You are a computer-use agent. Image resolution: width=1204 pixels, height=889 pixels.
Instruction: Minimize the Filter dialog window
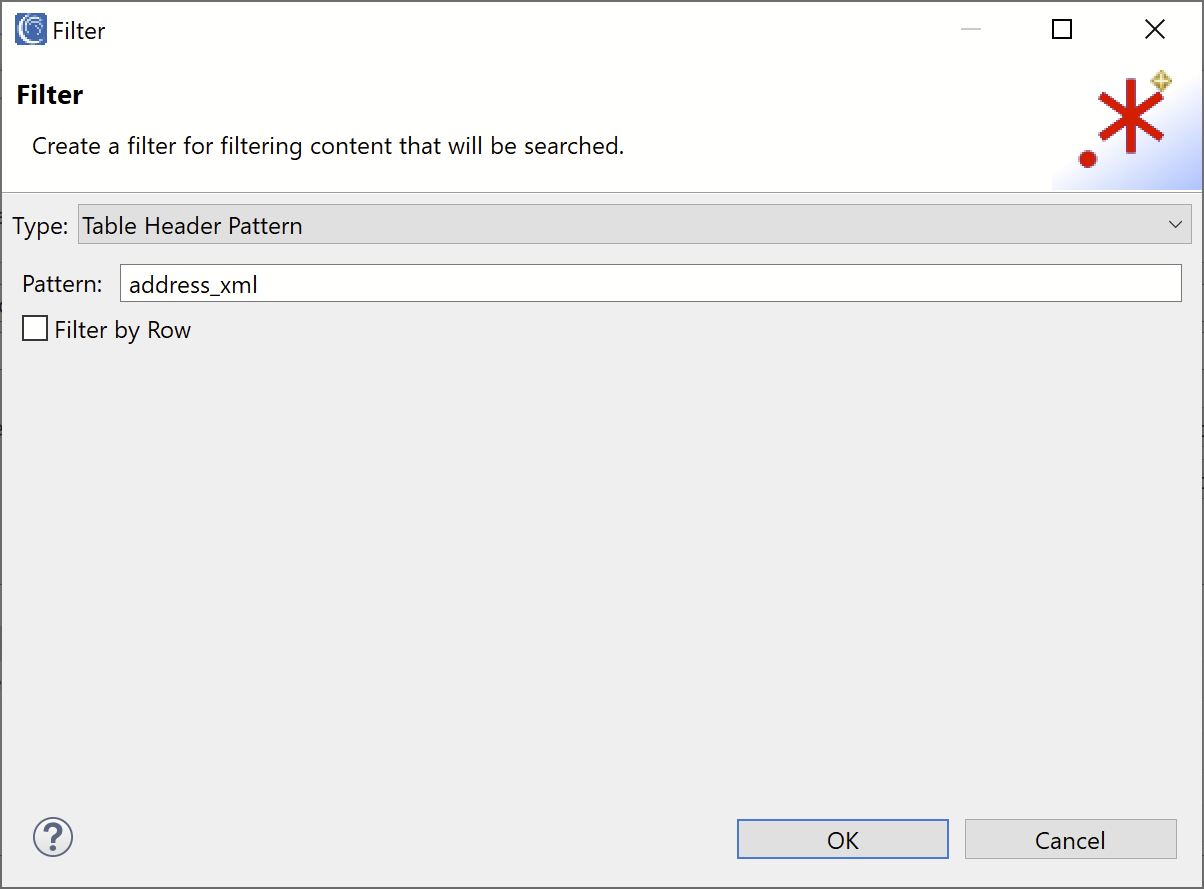click(970, 30)
